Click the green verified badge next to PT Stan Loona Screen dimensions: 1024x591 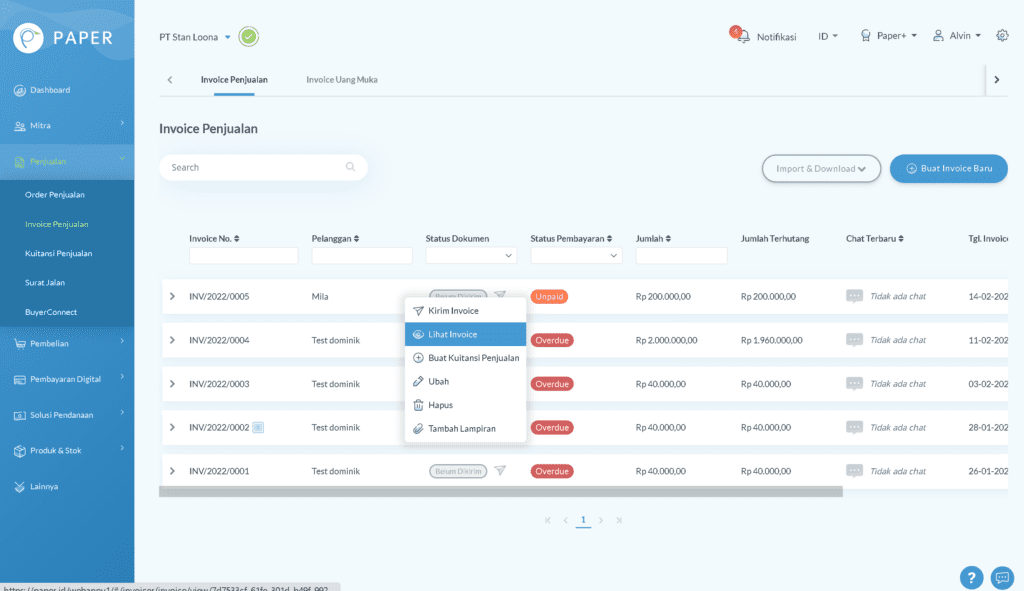pyautogui.click(x=248, y=36)
